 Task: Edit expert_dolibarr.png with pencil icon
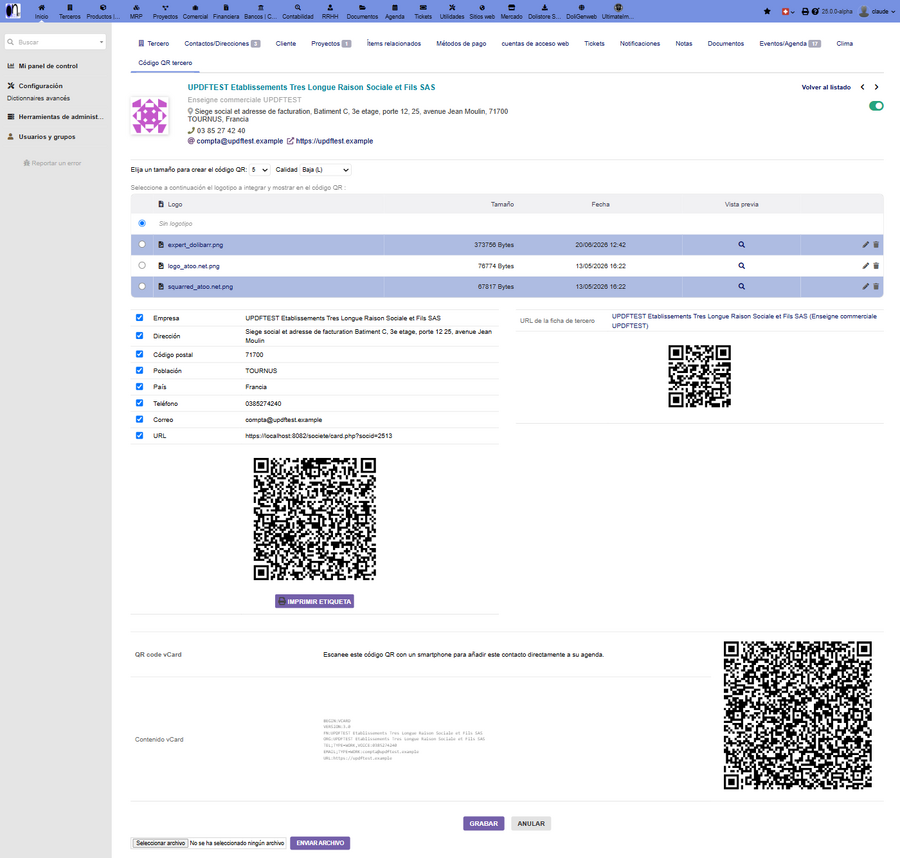click(866, 244)
